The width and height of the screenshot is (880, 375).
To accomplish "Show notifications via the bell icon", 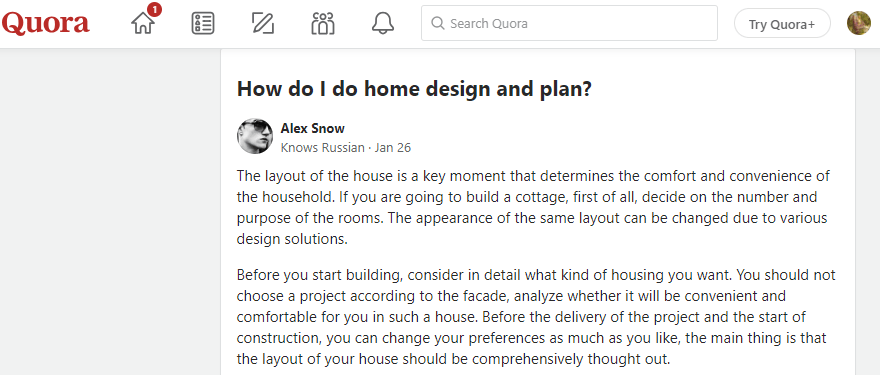I will (383, 24).
